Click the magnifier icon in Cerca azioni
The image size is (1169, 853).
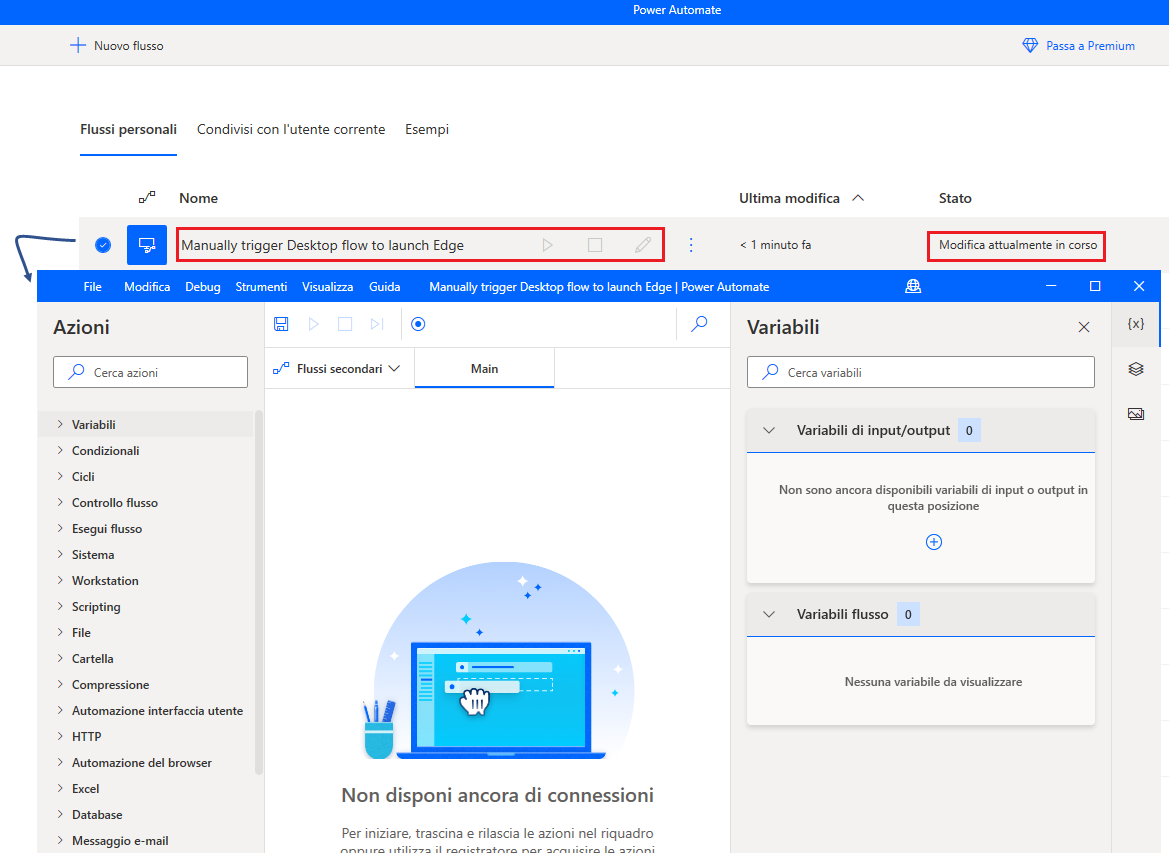(x=76, y=372)
